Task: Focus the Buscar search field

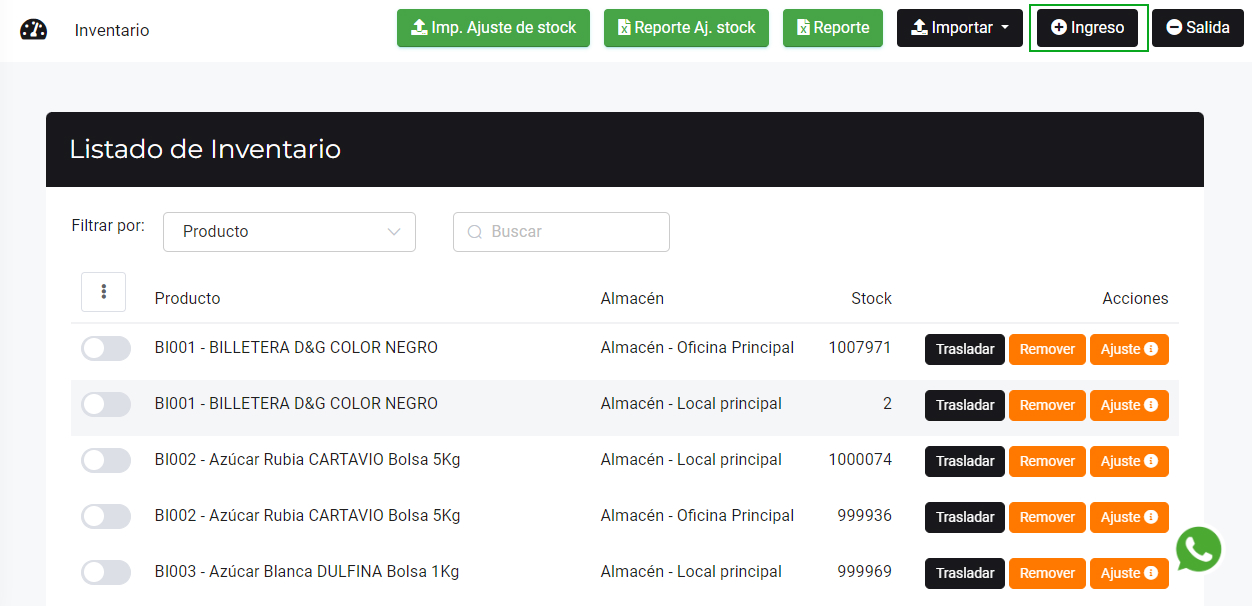Action: pyautogui.click(x=561, y=232)
